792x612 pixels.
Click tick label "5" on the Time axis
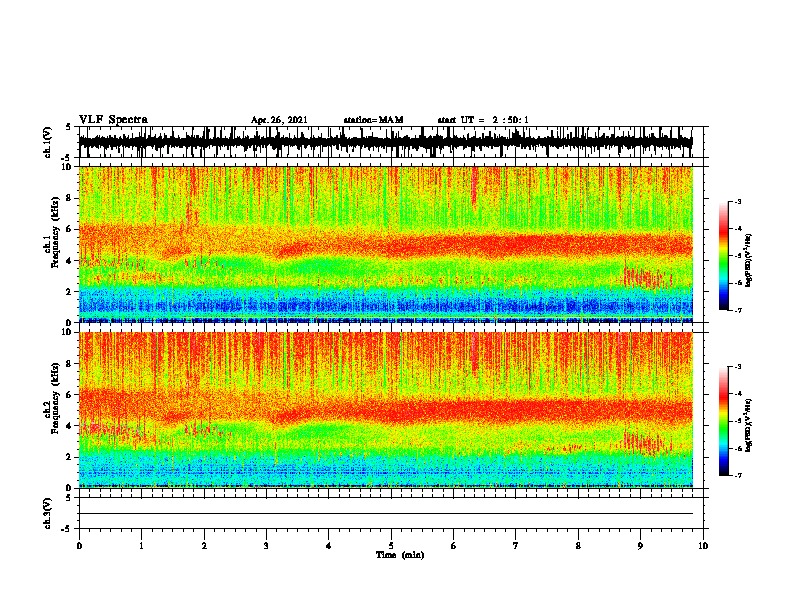[x=391, y=546]
